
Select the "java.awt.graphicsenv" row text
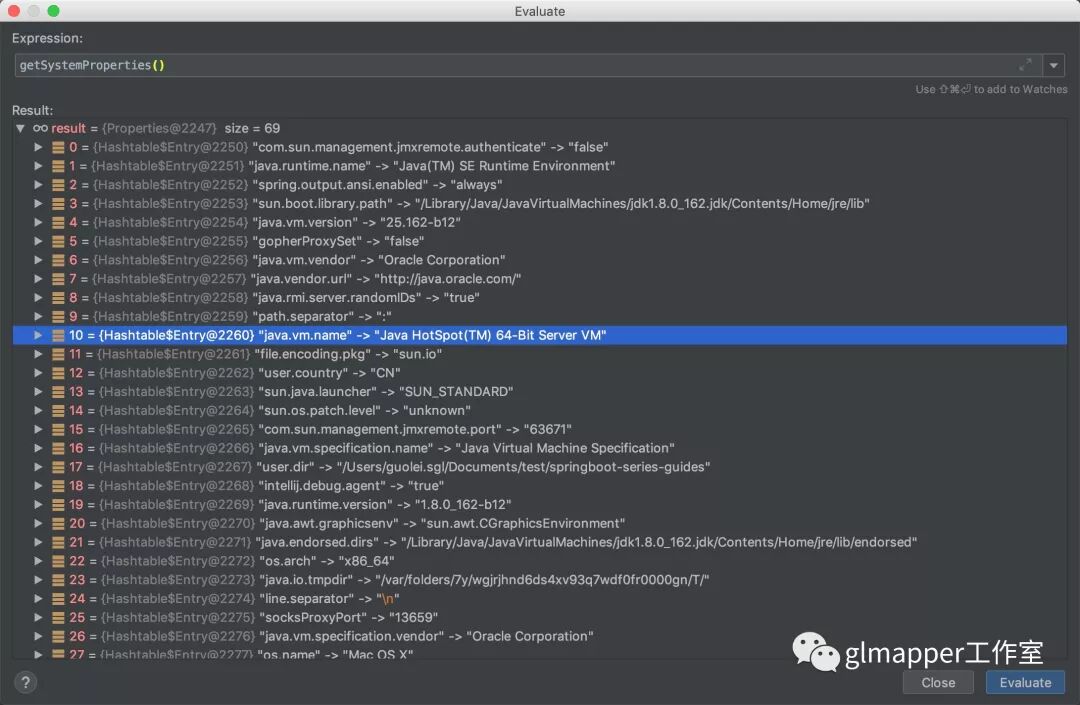[x=442, y=523]
